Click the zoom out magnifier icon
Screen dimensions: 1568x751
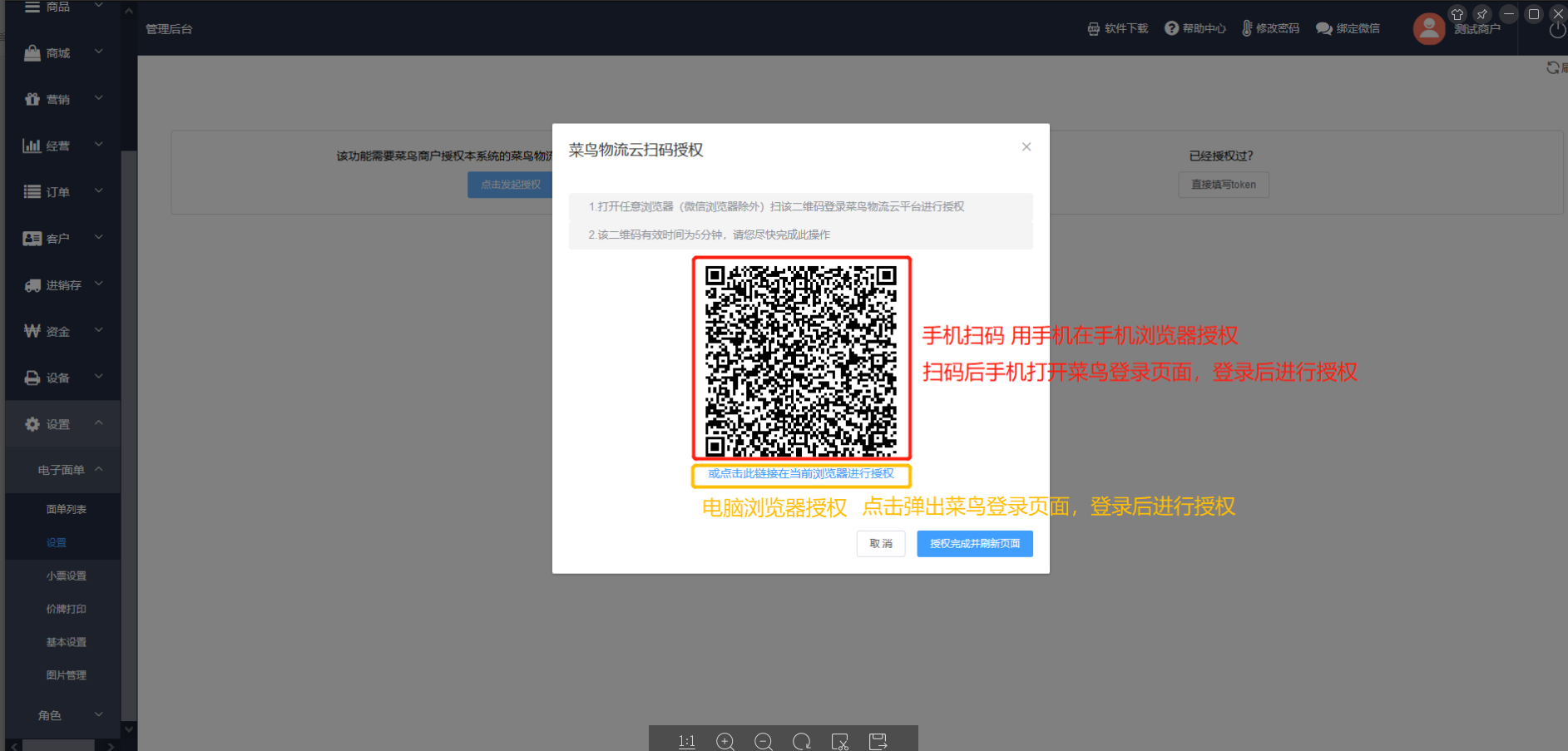[x=764, y=741]
